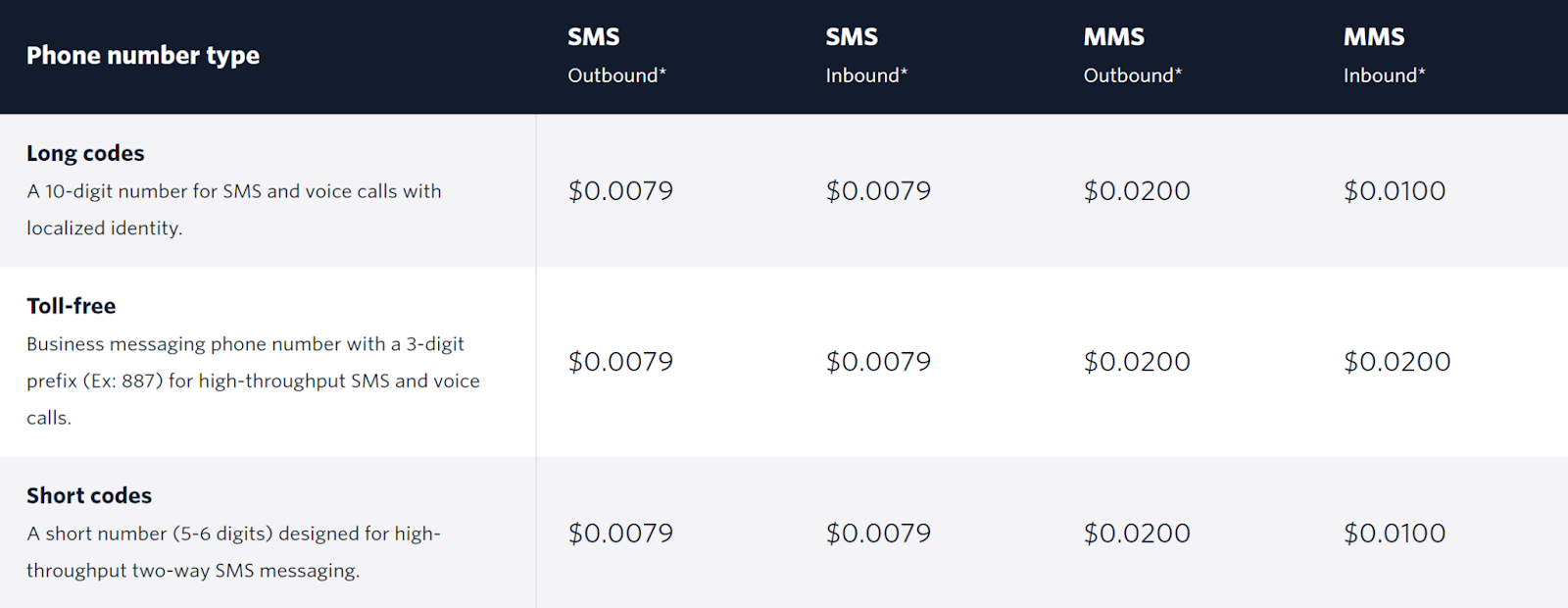Select Long codes MMS Outbound price
This screenshot has width=1568, height=608.
click(1137, 191)
